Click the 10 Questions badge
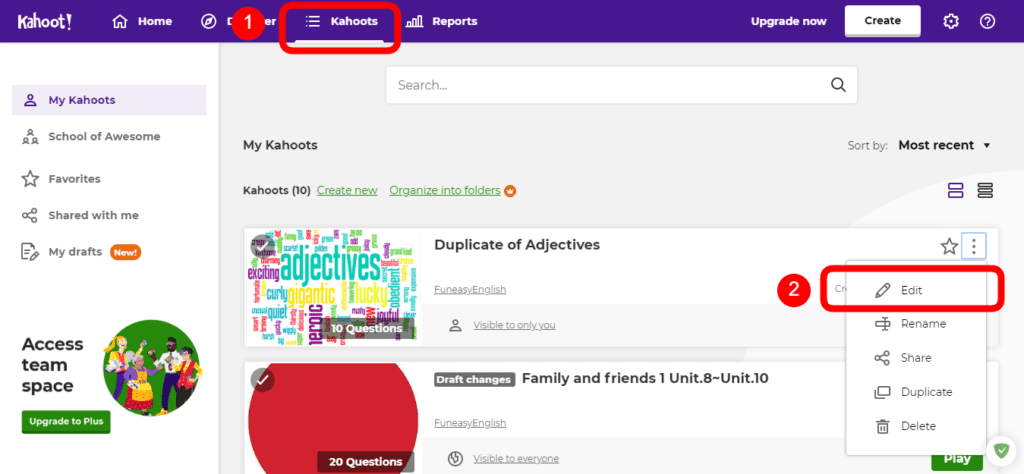The image size is (1024, 474). pos(366,328)
